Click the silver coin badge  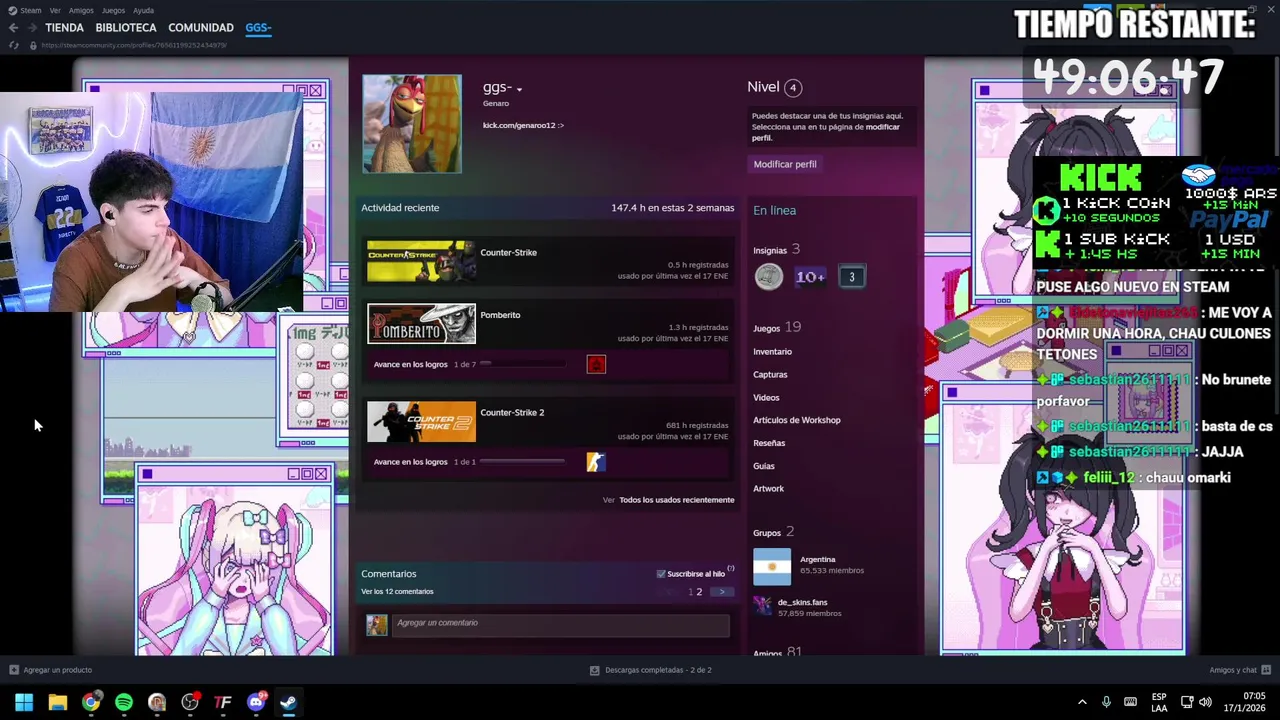tap(769, 277)
